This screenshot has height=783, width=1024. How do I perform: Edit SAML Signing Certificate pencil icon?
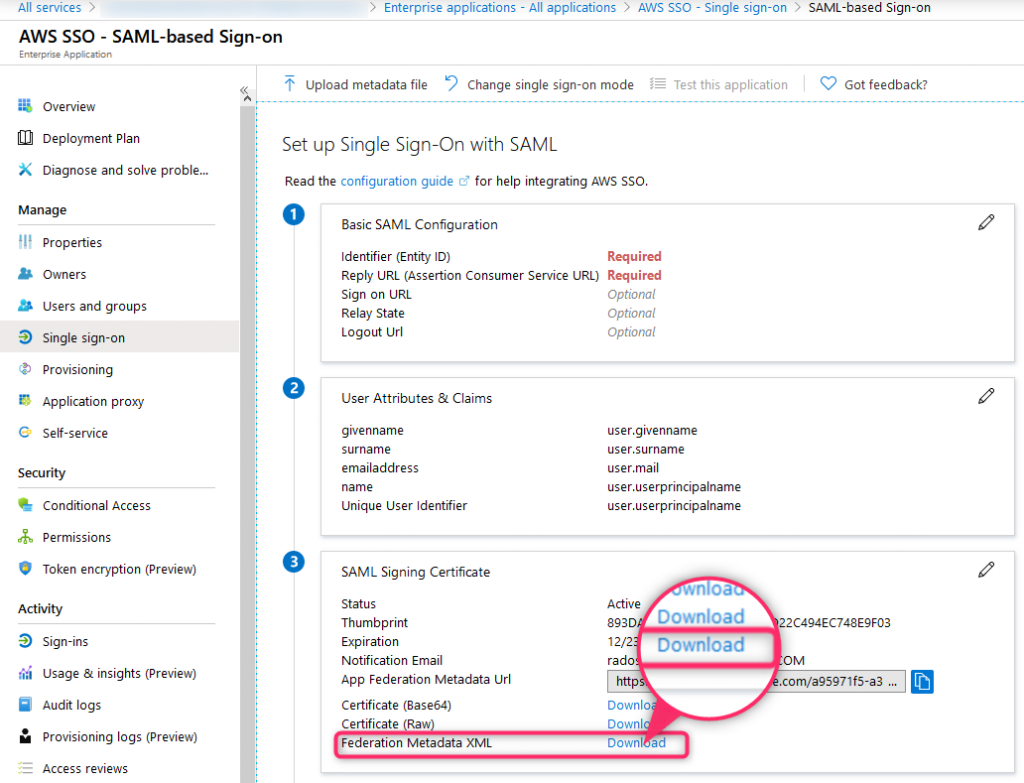pyautogui.click(x=986, y=569)
